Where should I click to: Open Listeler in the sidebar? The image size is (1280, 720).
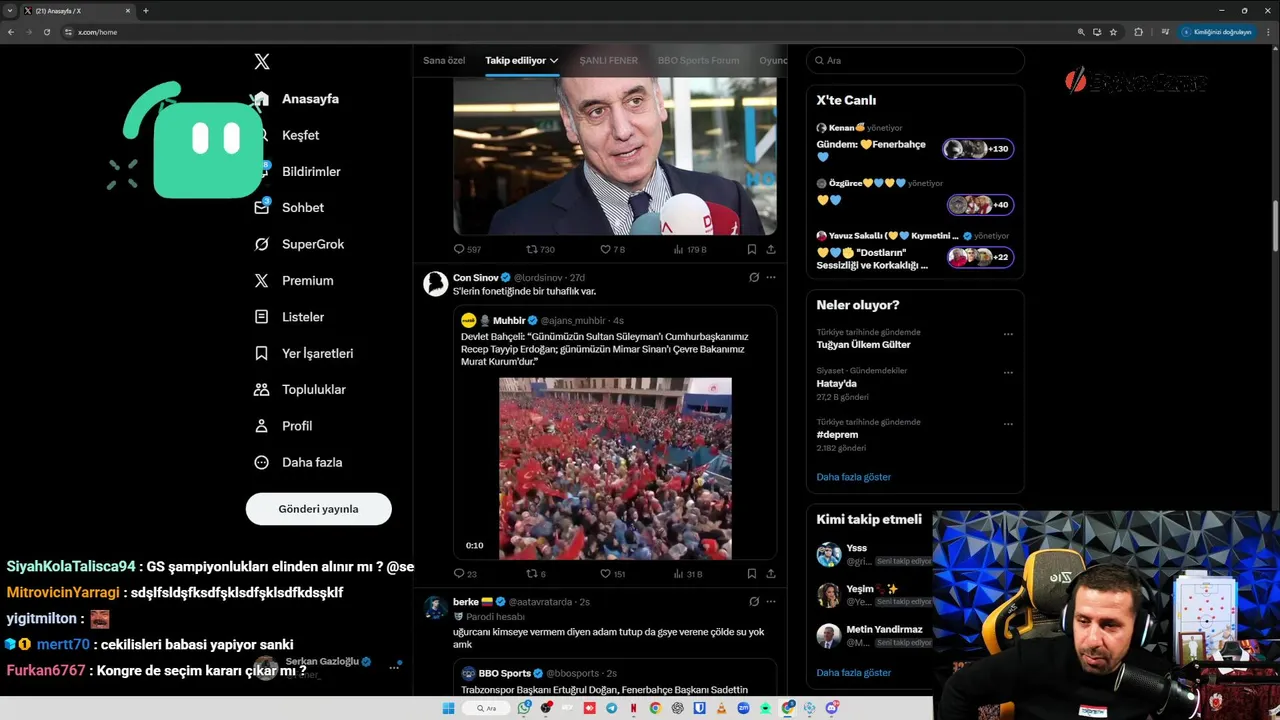click(x=289, y=317)
